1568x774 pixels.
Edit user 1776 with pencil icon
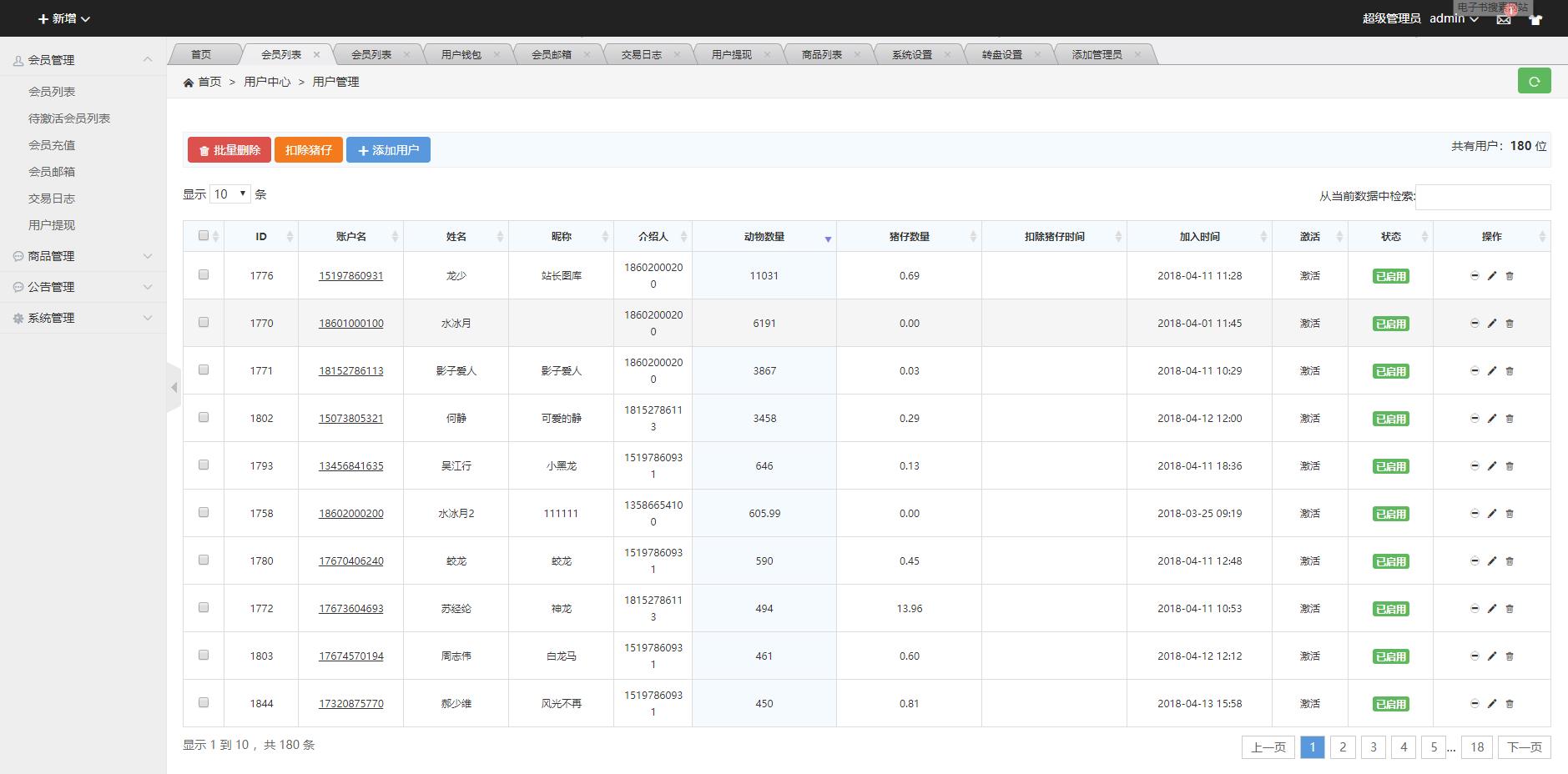(1492, 276)
